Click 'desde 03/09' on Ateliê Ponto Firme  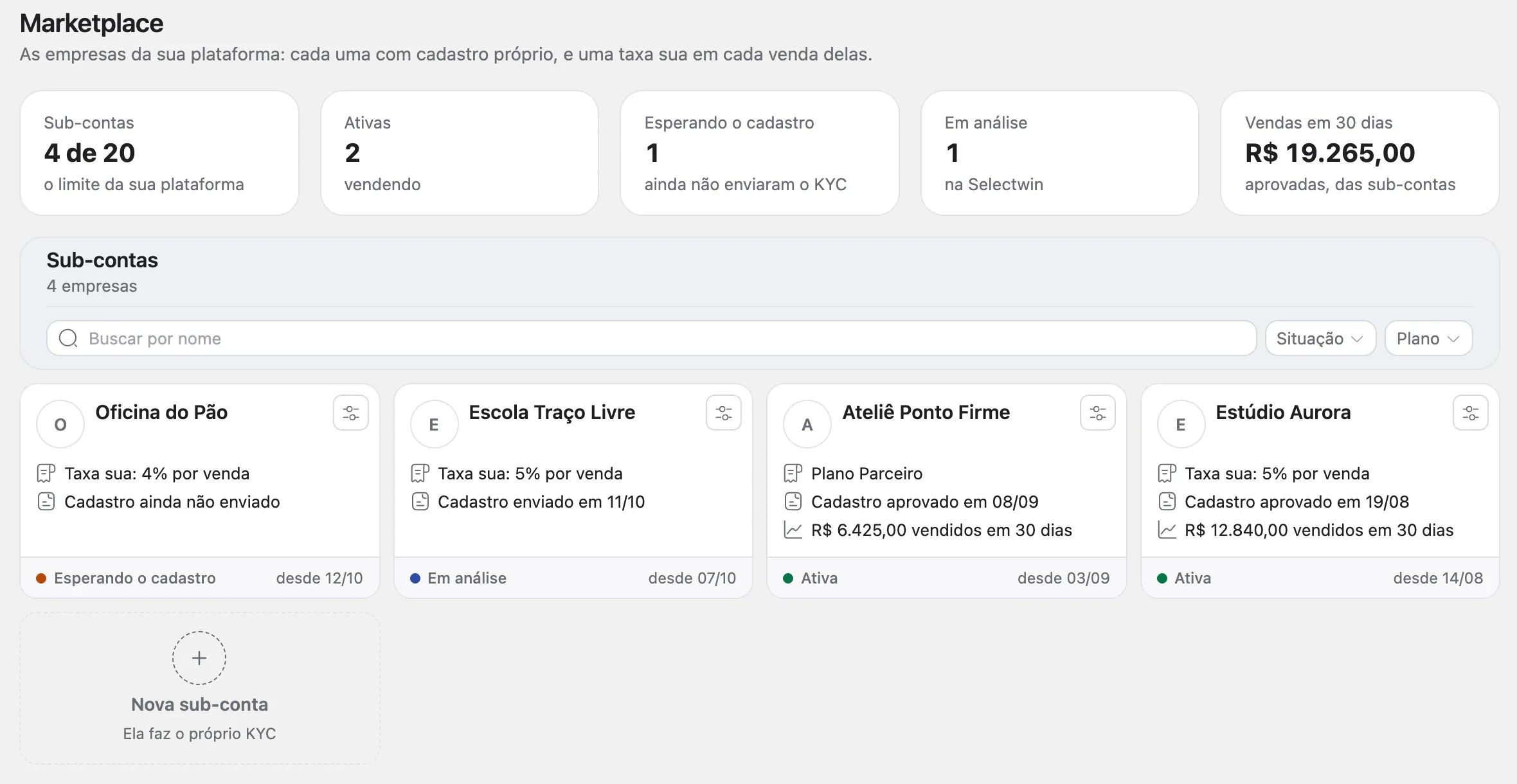(1063, 578)
